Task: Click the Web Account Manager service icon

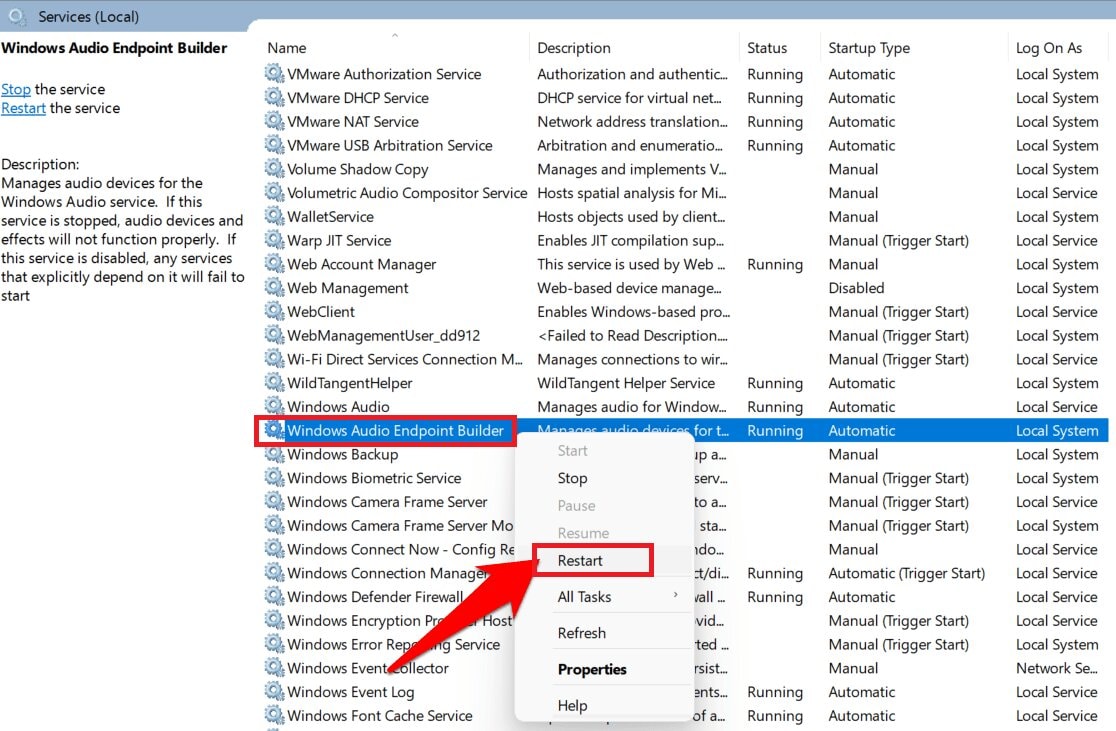Action: (274, 264)
